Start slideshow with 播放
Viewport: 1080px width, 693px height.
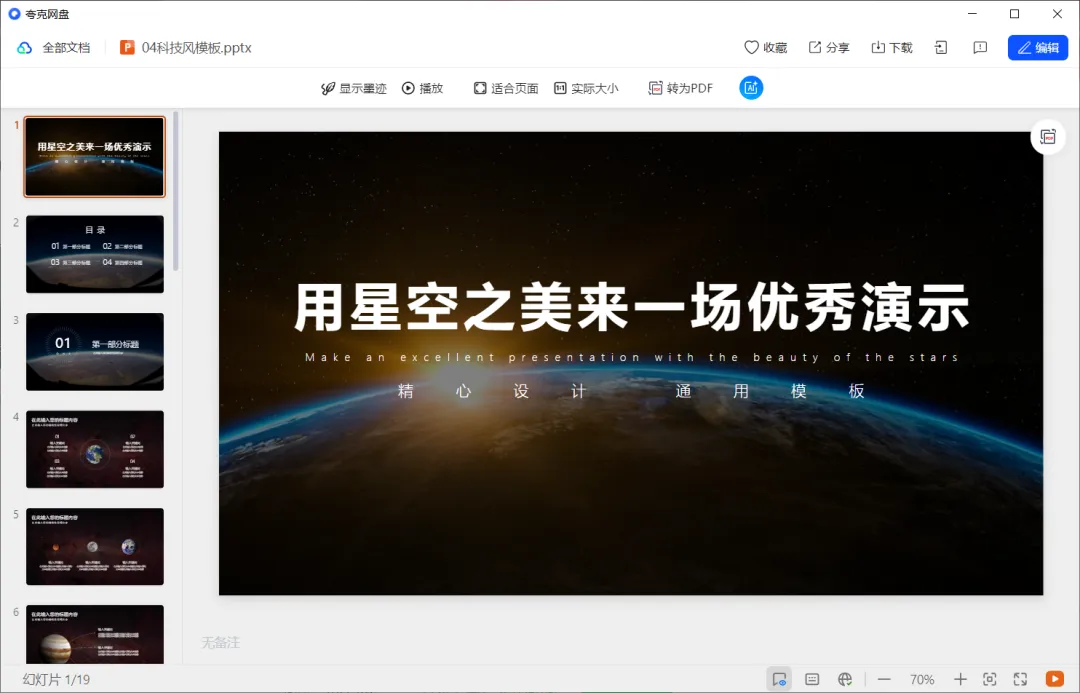coord(422,88)
